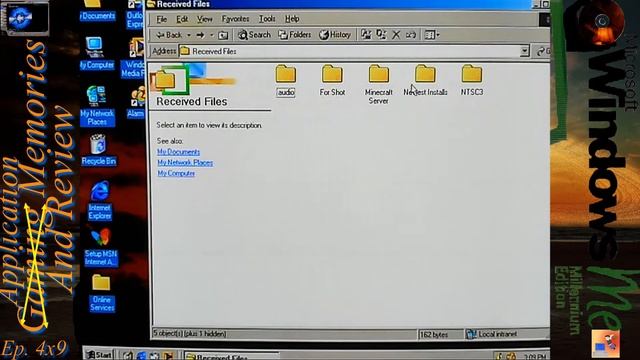Launch Outlook Express from quick launch
The width and height of the screenshot is (640, 360).
[x=154, y=356]
